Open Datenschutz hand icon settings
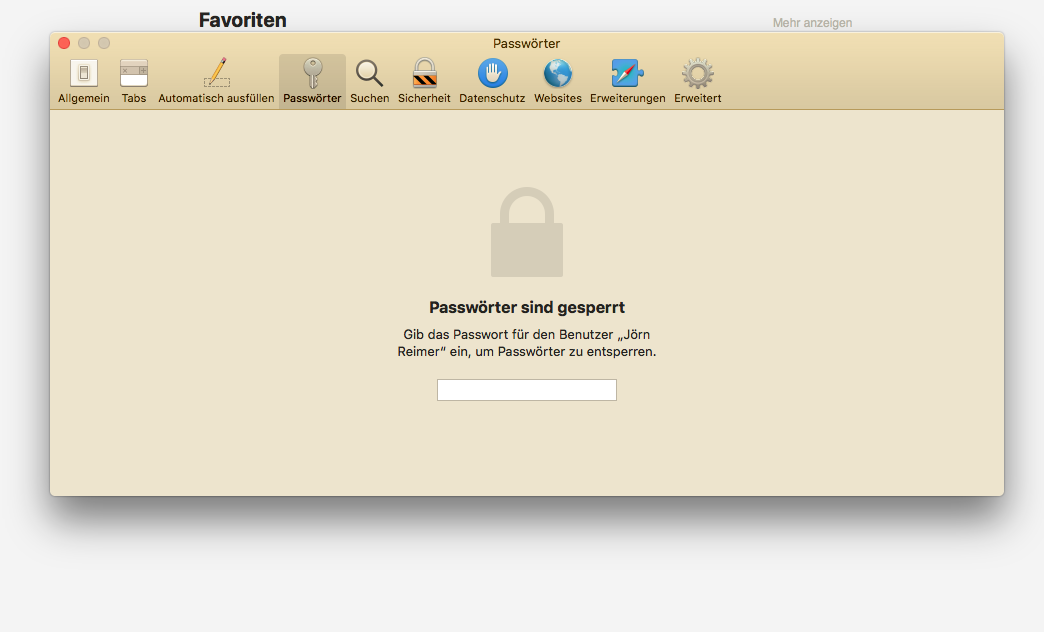The image size is (1044, 632). (492, 81)
